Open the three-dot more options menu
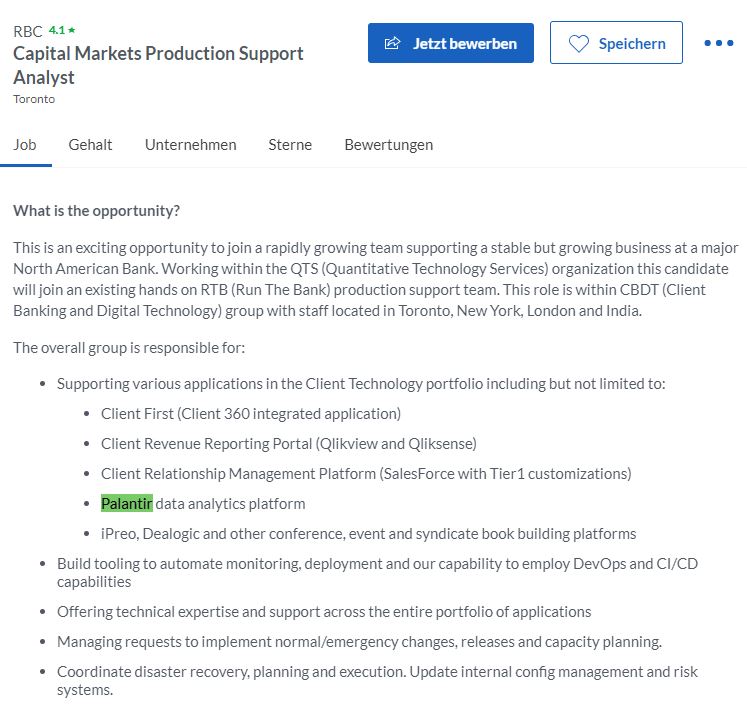The height and width of the screenshot is (705, 747). coord(718,43)
